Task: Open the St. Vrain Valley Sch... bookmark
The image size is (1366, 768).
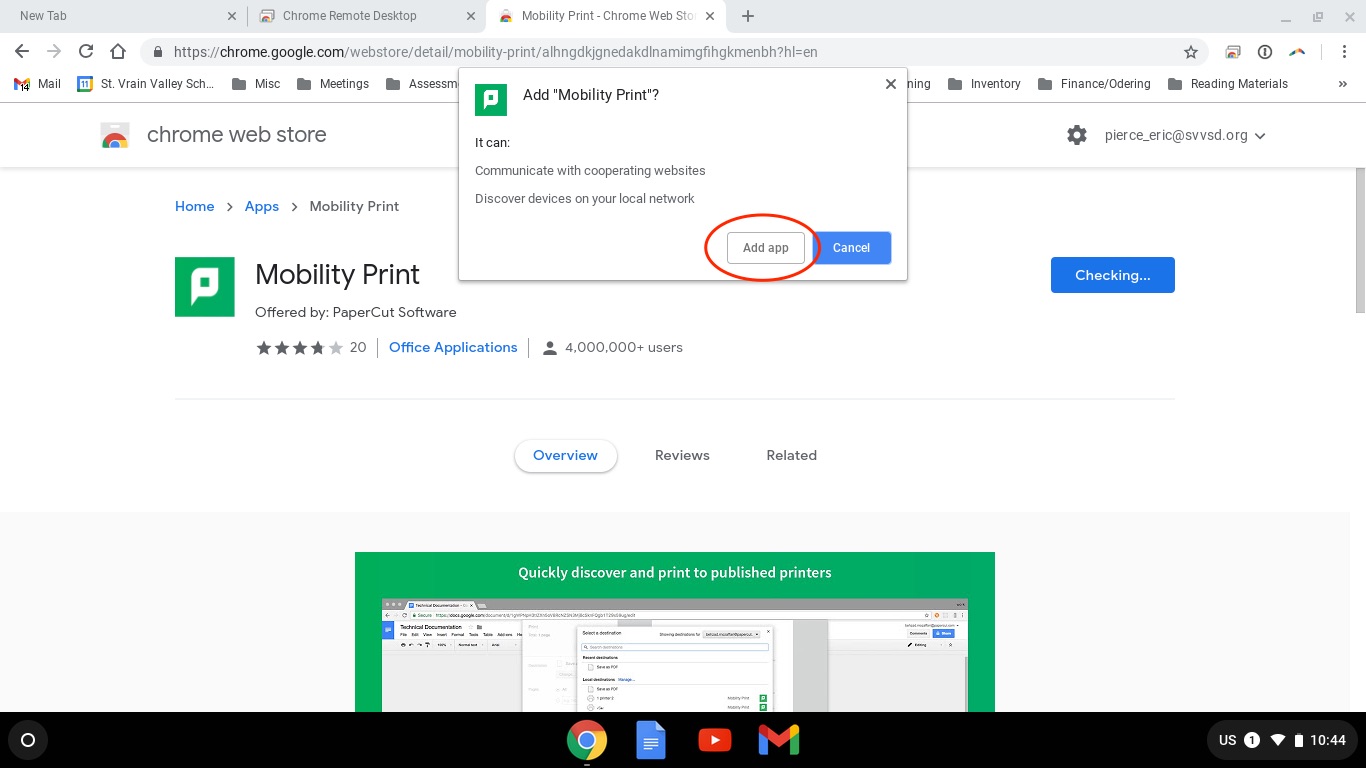Action: click(145, 84)
